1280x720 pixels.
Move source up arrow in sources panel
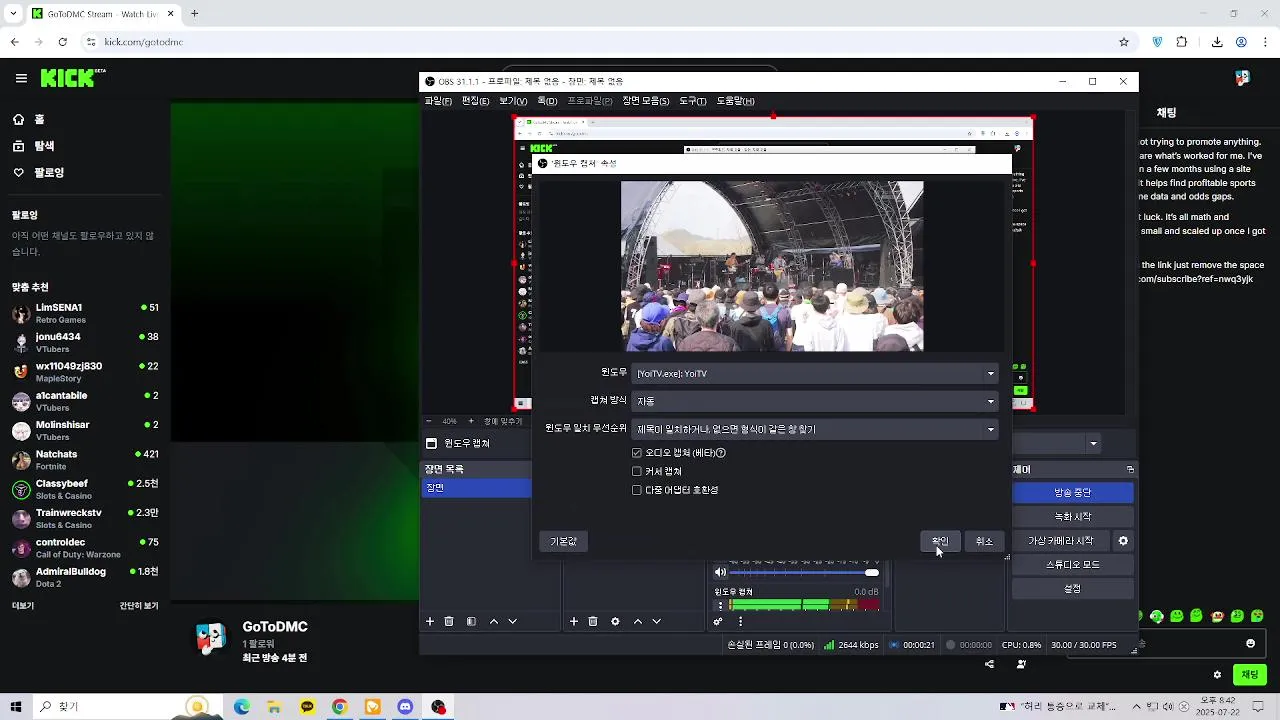638,621
